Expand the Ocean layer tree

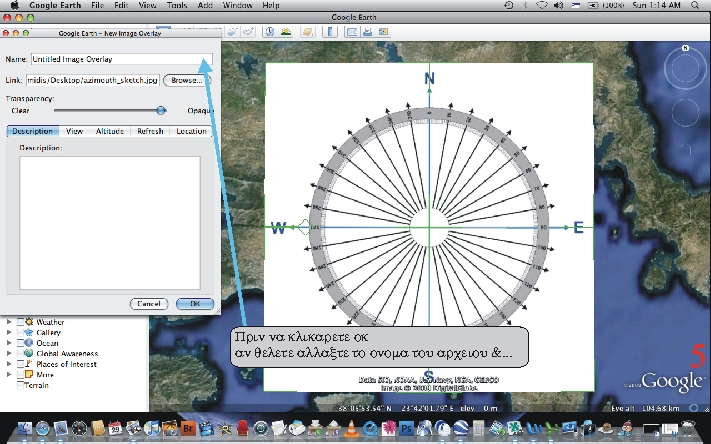pos(9,343)
